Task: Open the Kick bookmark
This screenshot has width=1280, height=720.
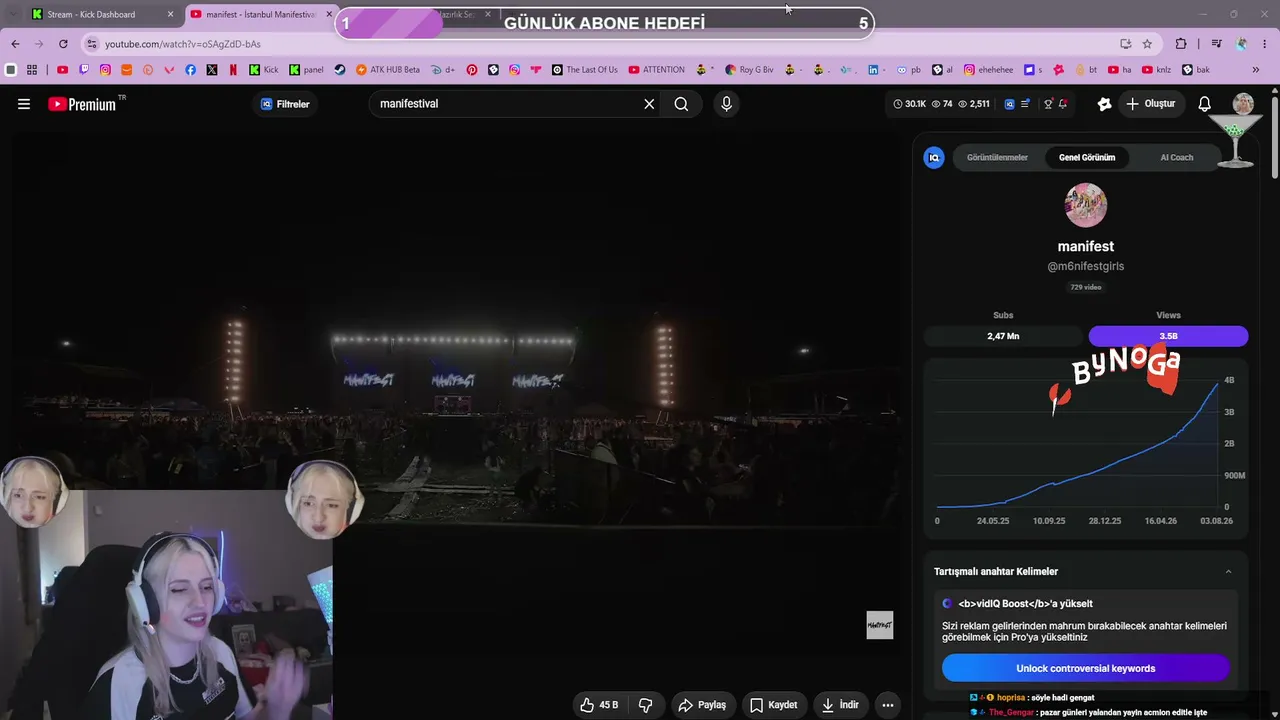Action: pyautogui.click(x=264, y=70)
